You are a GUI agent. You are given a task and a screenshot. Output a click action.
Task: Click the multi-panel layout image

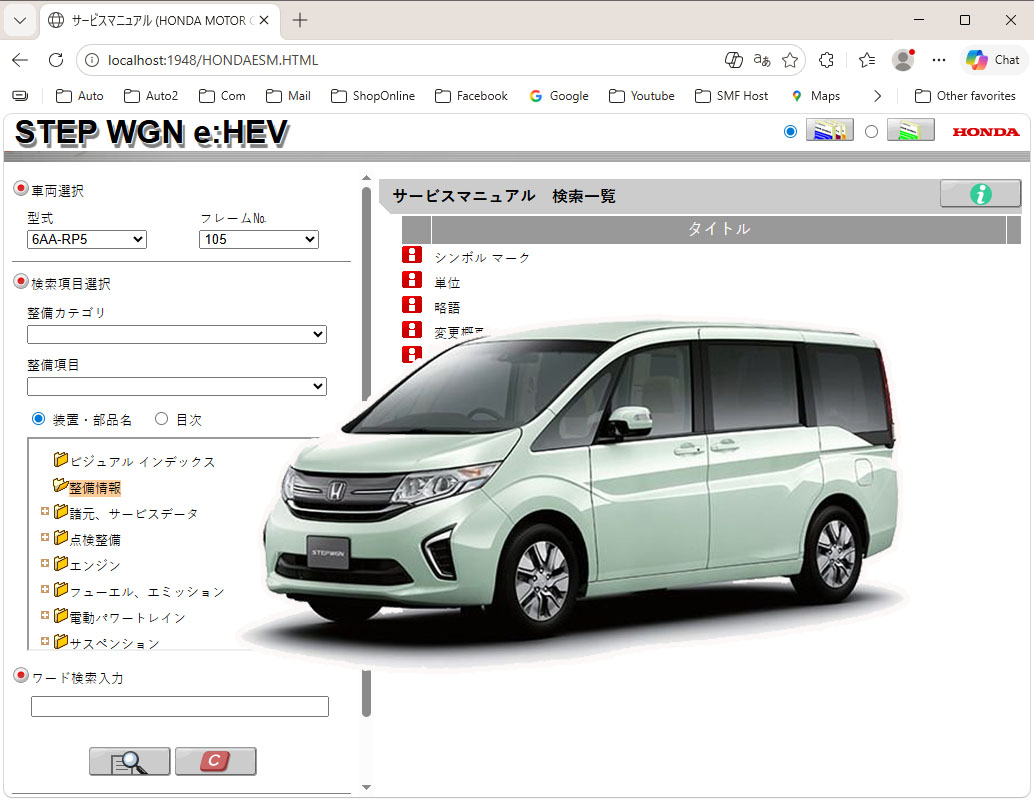click(830, 130)
